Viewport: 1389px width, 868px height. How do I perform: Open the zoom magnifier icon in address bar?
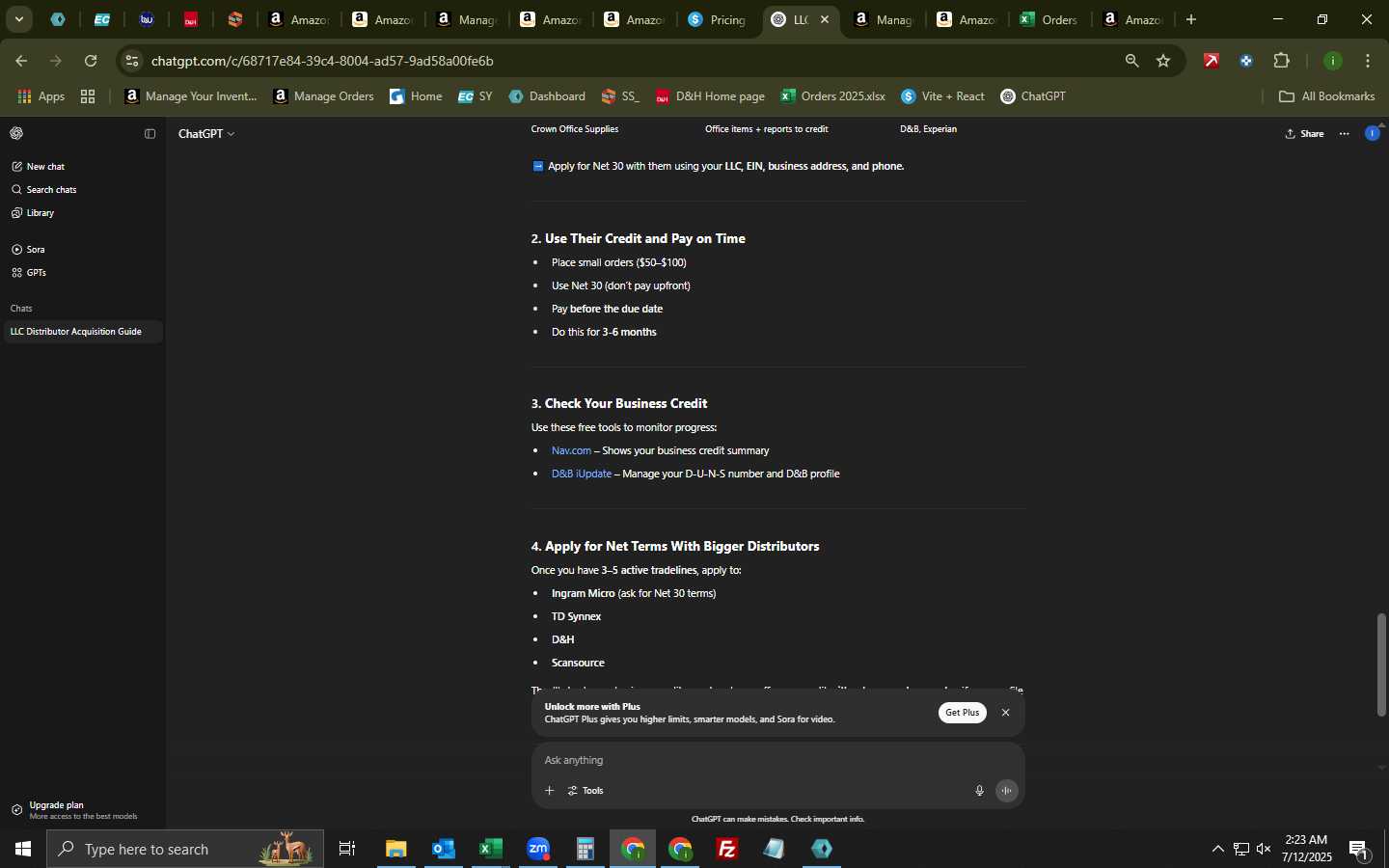pyautogui.click(x=1131, y=61)
